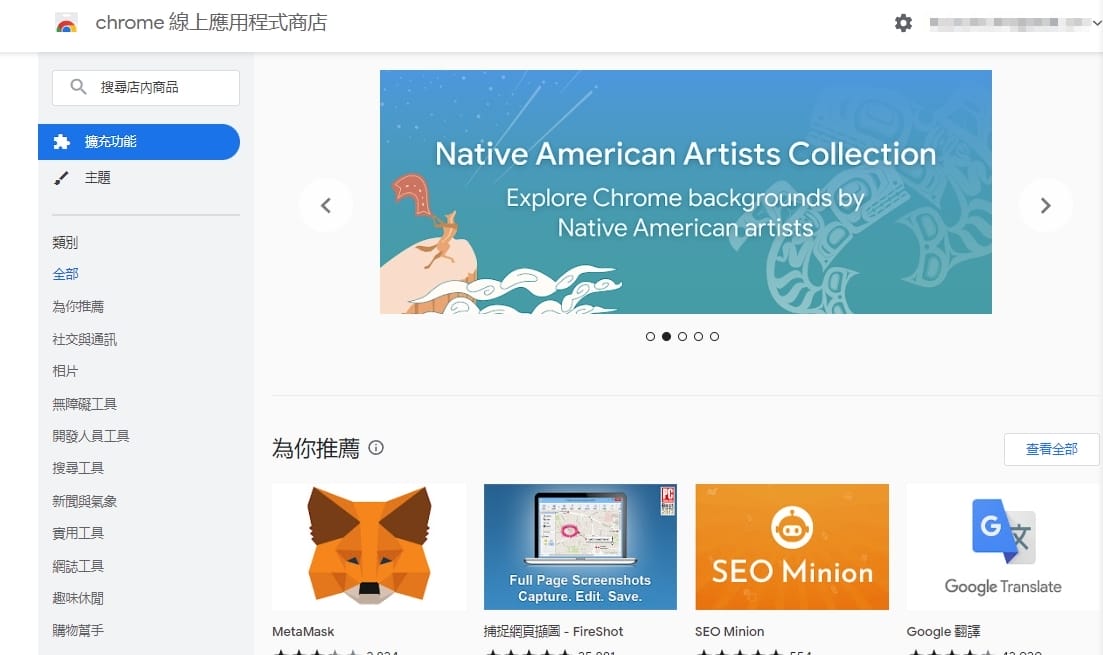The image size is (1103, 655).
Task: Choose the 開發人員工具 category
Action: (91, 436)
